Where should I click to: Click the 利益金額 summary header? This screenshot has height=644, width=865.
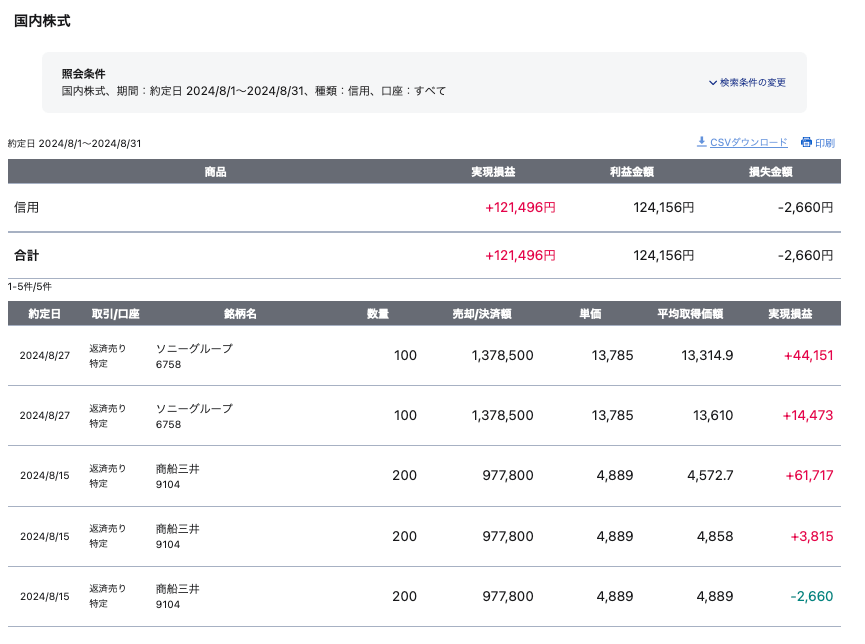pos(632,172)
